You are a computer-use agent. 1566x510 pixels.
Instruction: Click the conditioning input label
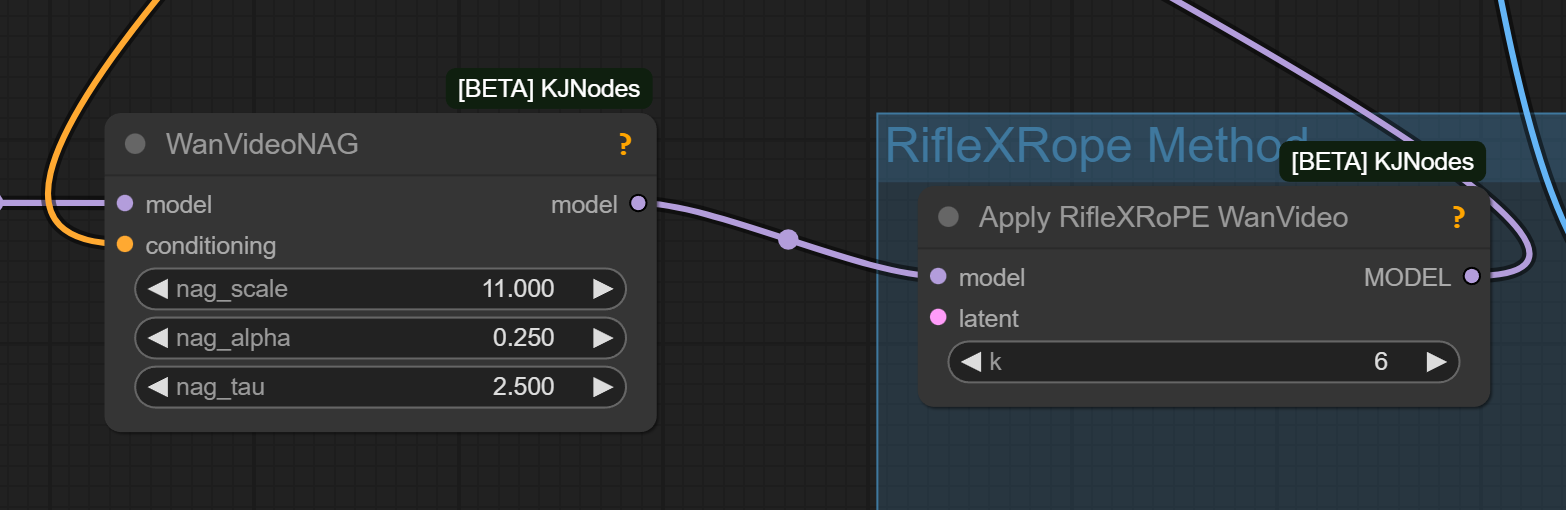[211, 245]
